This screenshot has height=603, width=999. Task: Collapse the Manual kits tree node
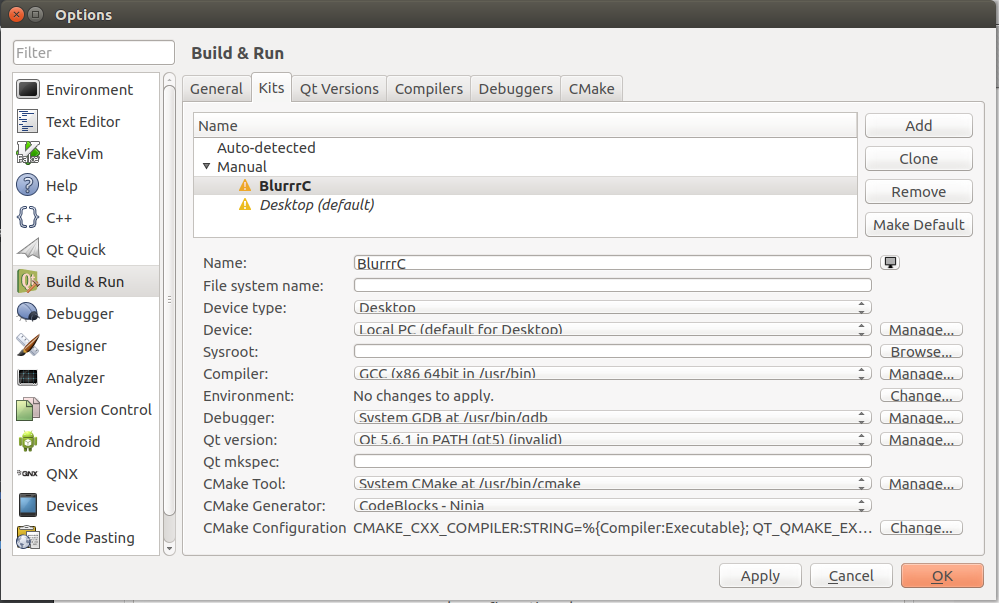click(x=207, y=167)
